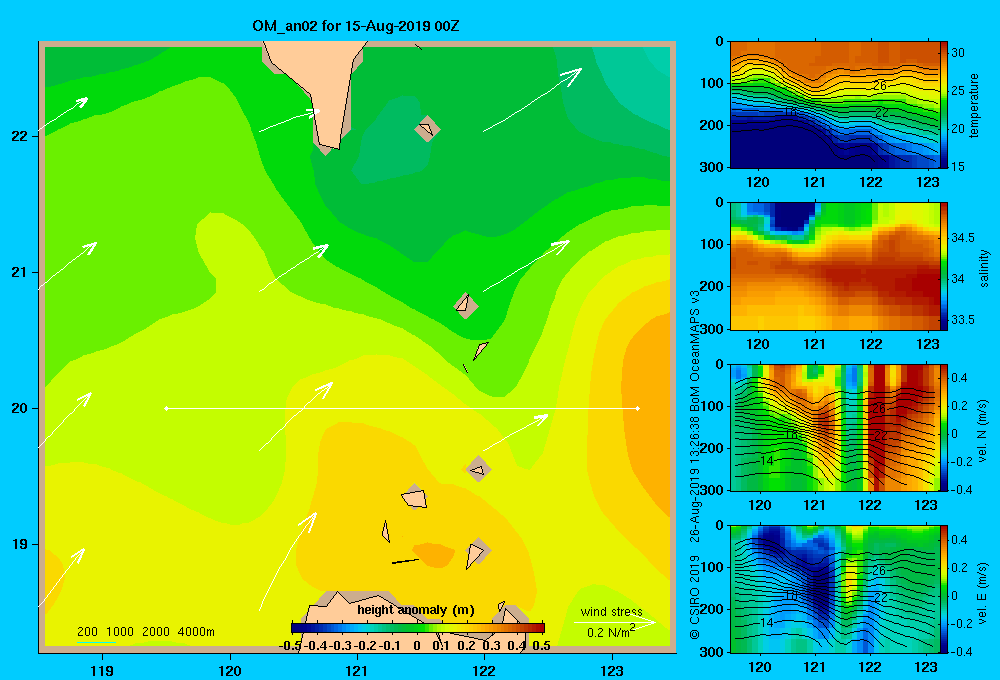1000x680 pixels.
Task: Click the "26" contour label in the temperature panel
Action: click(879, 85)
